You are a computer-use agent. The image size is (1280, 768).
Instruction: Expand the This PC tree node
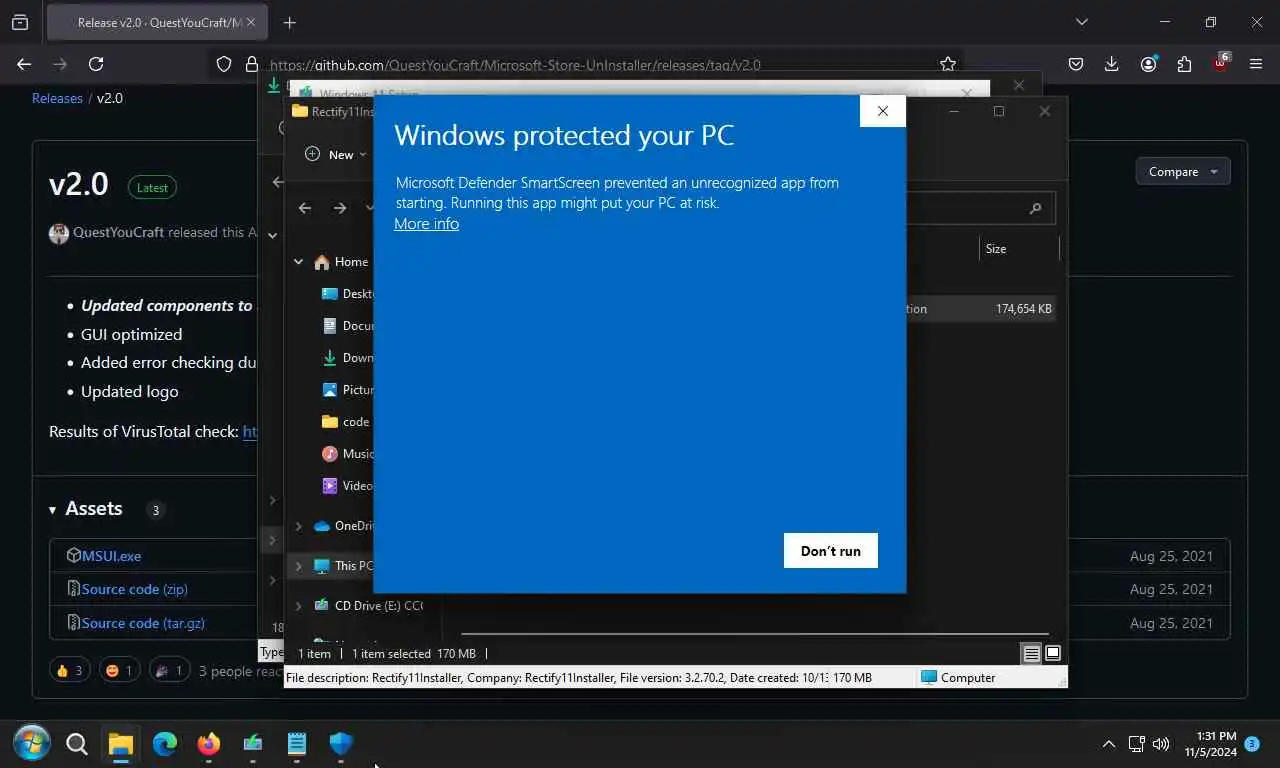click(298, 566)
